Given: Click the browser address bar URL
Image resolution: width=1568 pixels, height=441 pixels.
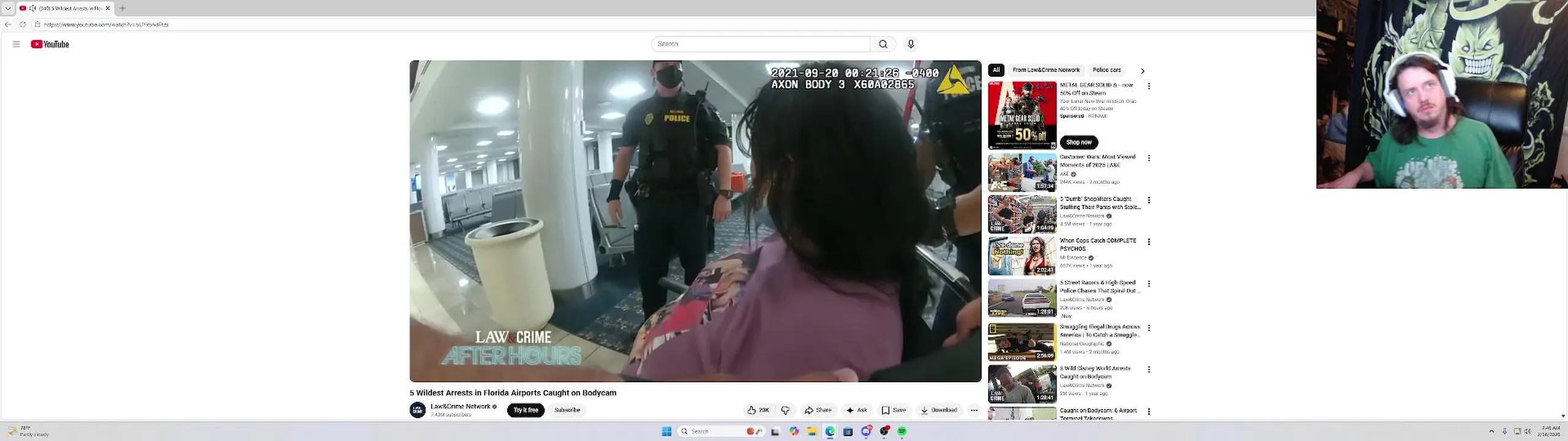Looking at the screenshot, I should point(106,24).
